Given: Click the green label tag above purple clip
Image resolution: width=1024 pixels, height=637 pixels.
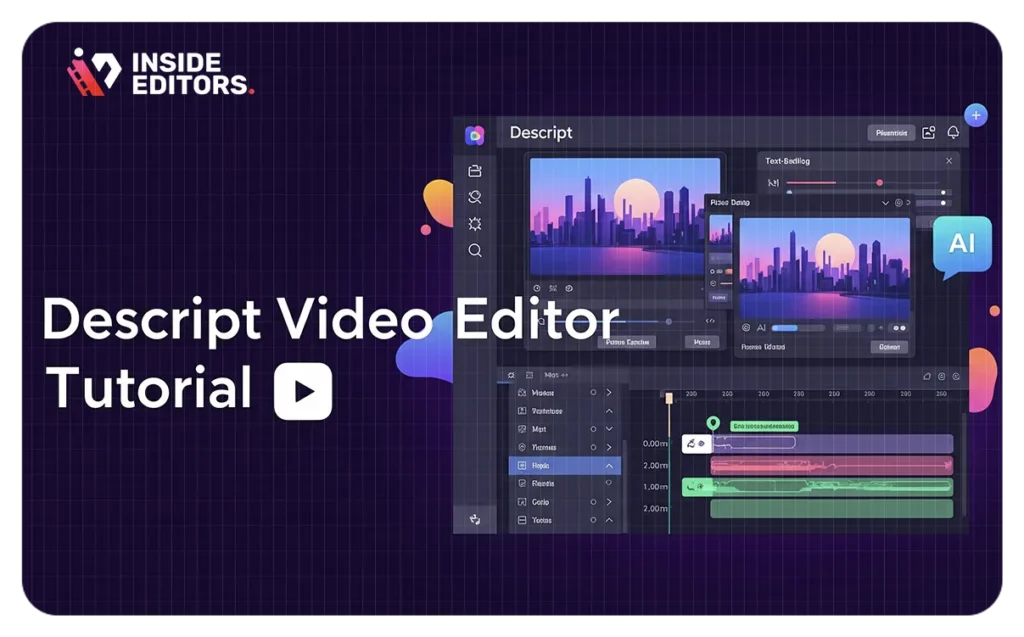Looking at the screenshot, I should pos(763,426).
